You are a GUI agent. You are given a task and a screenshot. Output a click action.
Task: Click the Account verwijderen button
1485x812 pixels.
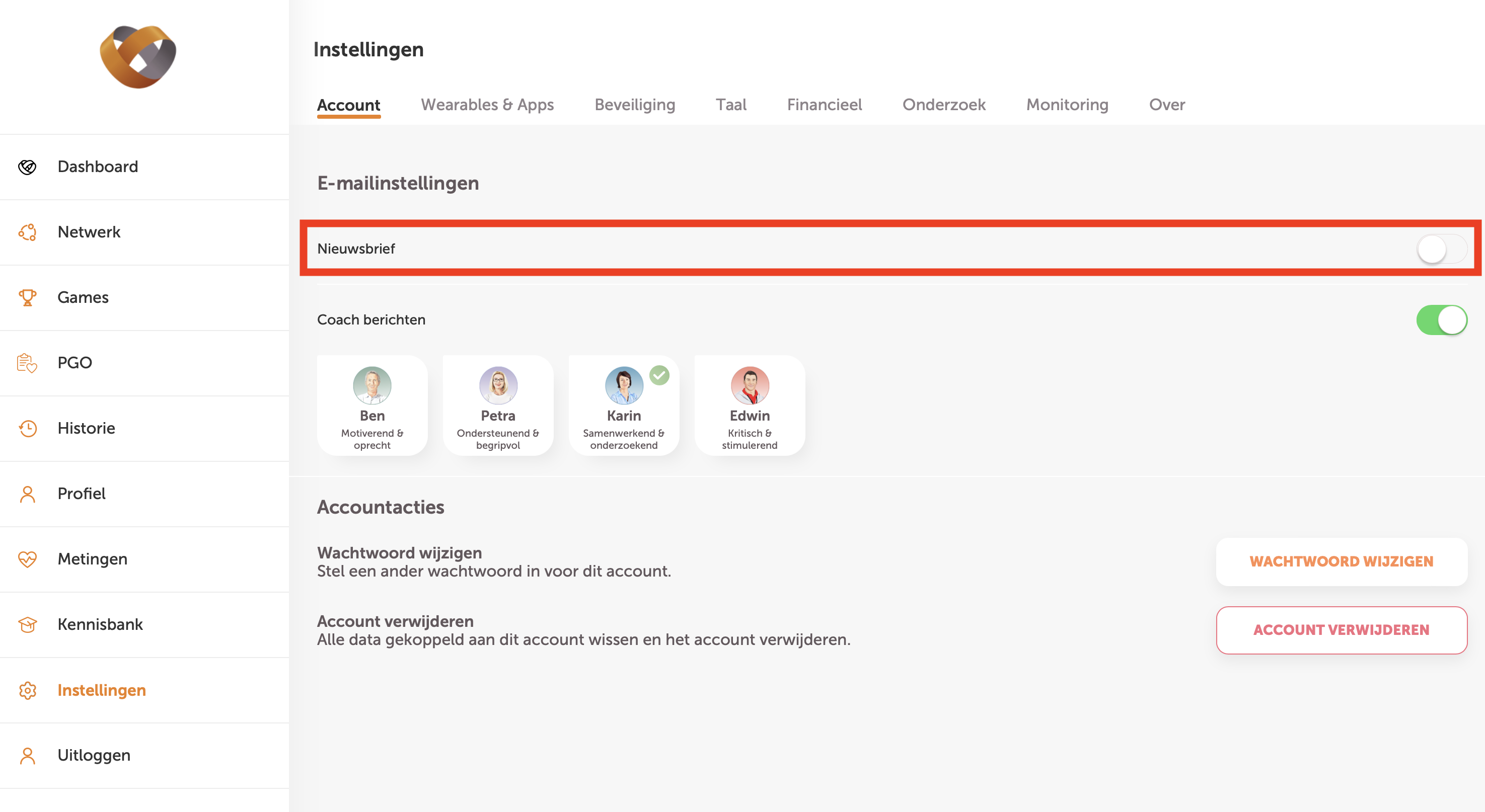click(1341, 630)
